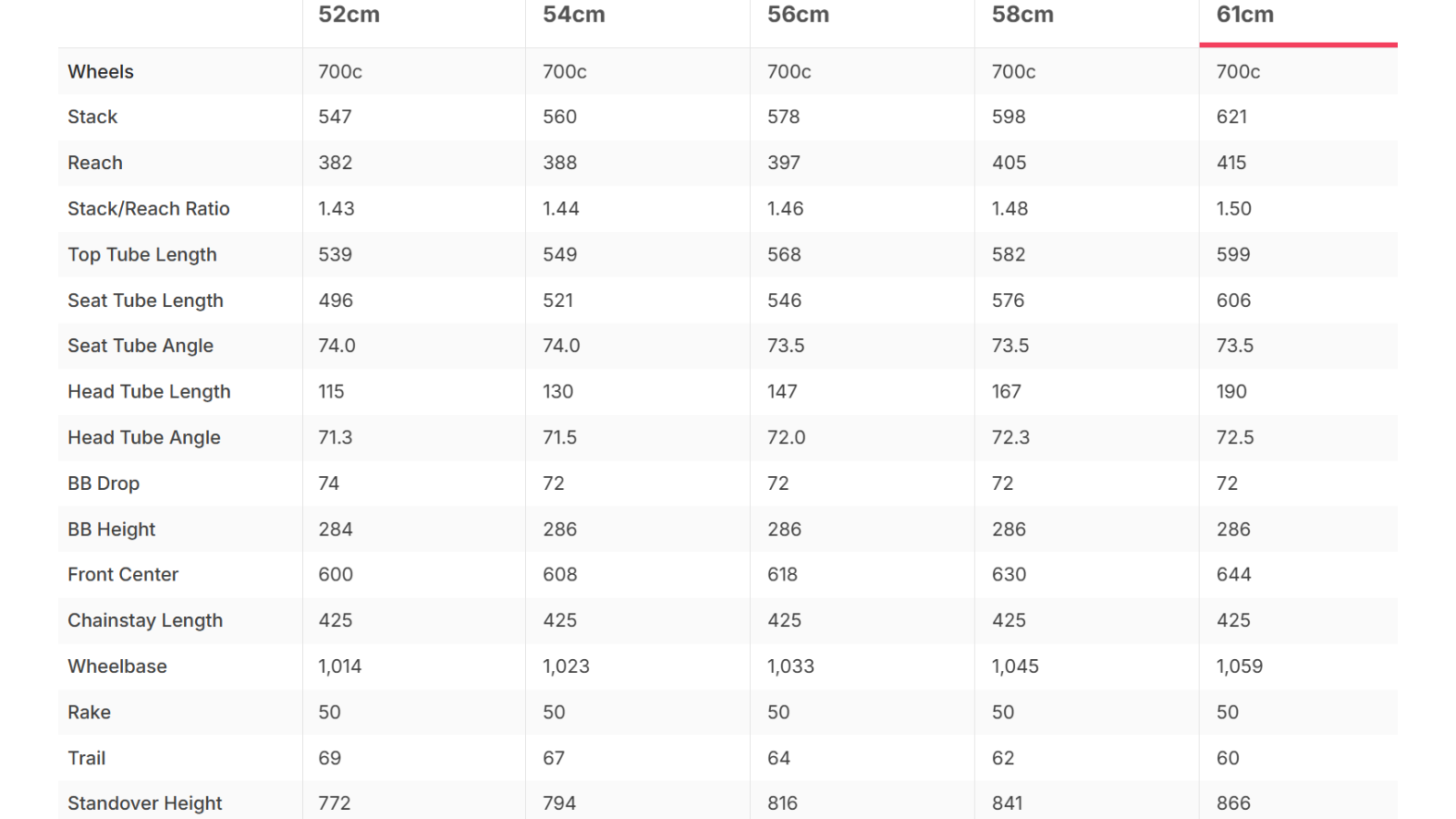Click the Stack row label

click(92, 116)
